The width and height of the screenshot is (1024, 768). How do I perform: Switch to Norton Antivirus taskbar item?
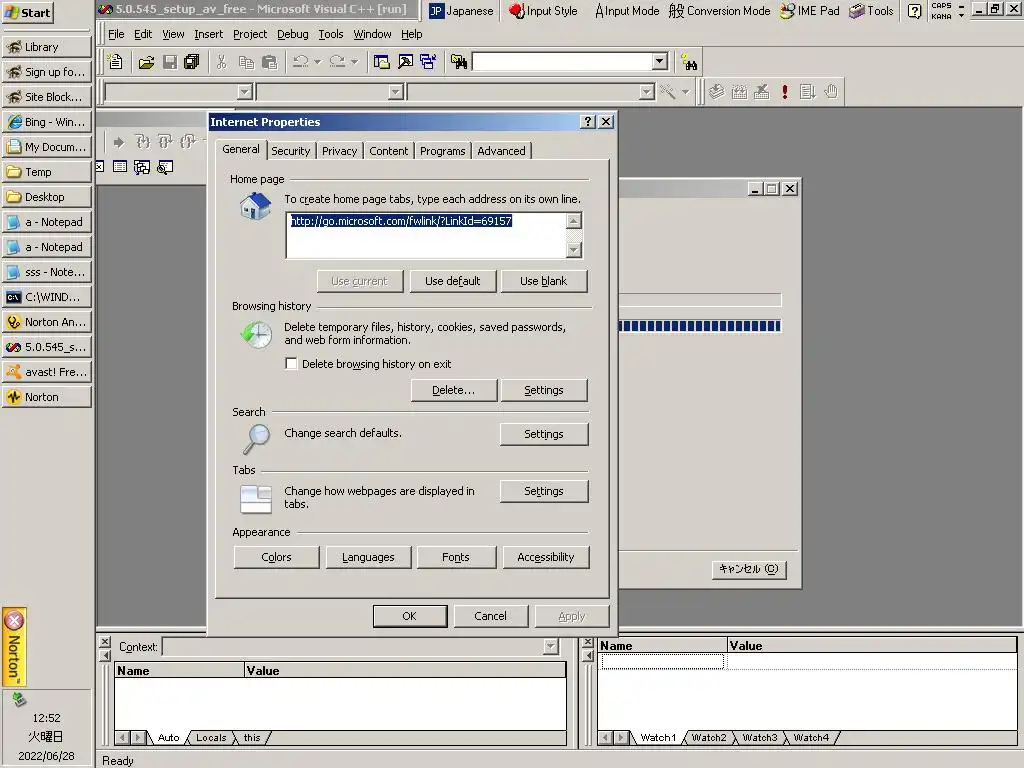[x=46, y=322]
